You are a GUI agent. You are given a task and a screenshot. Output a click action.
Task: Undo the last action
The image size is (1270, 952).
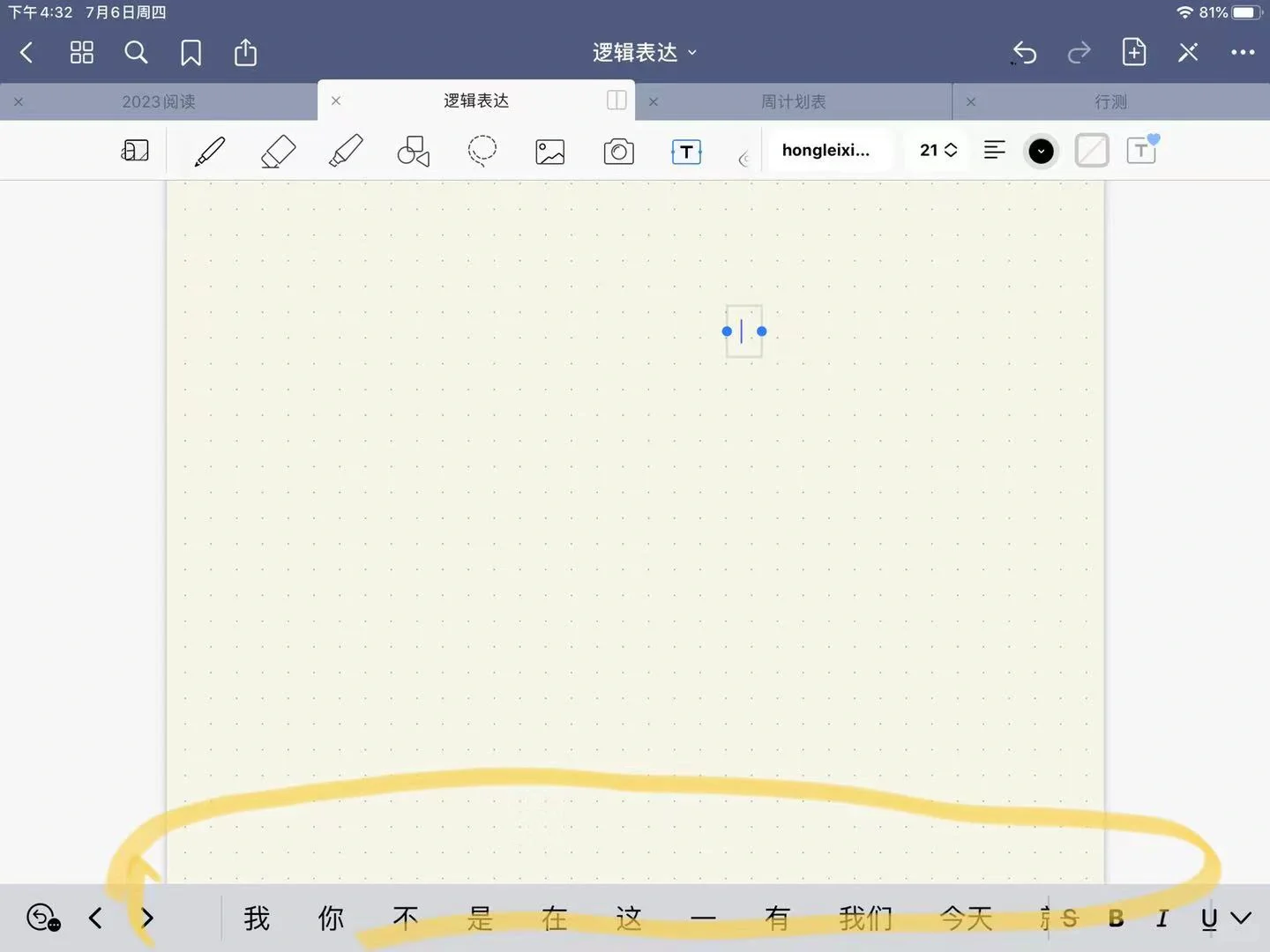(x=1024, y=52)
